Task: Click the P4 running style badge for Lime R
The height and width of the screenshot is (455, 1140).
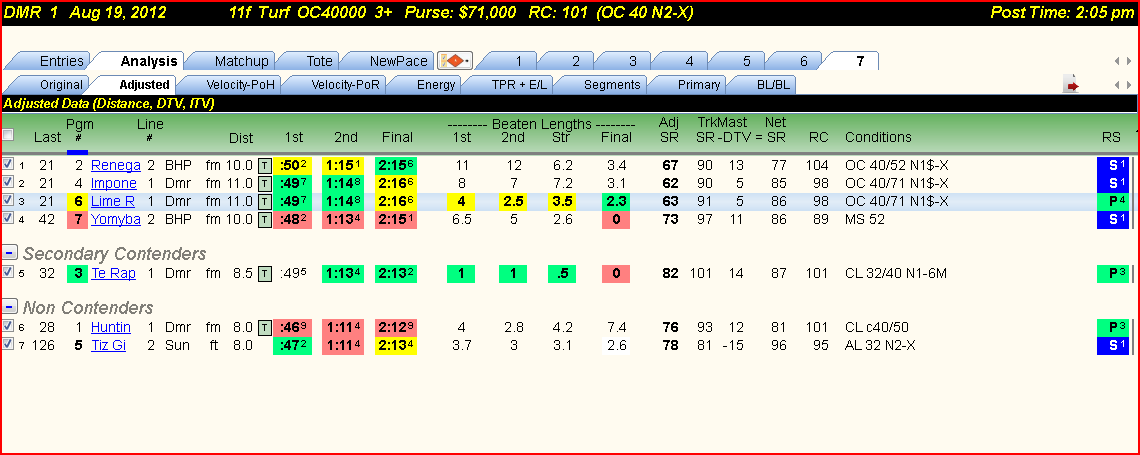Action: click(x=1115, y=201)
